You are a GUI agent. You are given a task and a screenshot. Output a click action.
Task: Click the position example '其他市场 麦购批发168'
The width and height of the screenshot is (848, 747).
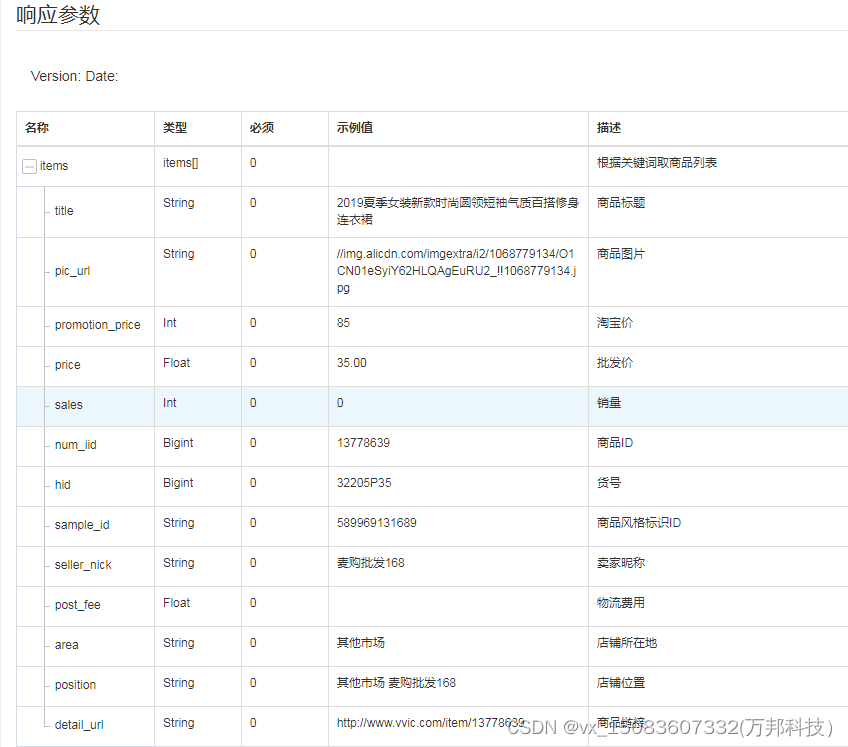pos(396,683)
